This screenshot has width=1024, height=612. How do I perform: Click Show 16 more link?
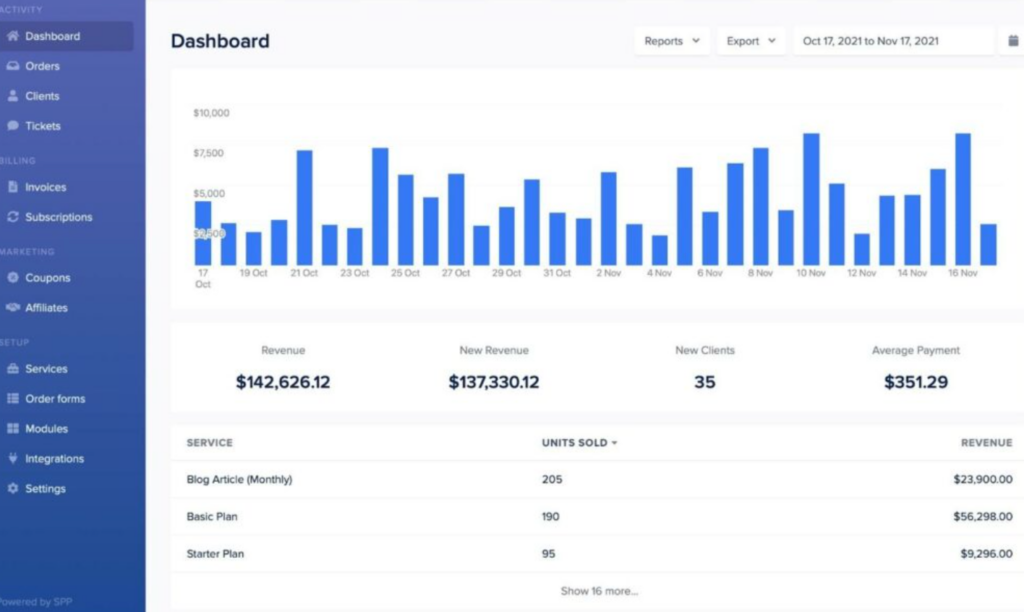pyautogui.click(x=598, y=591)
